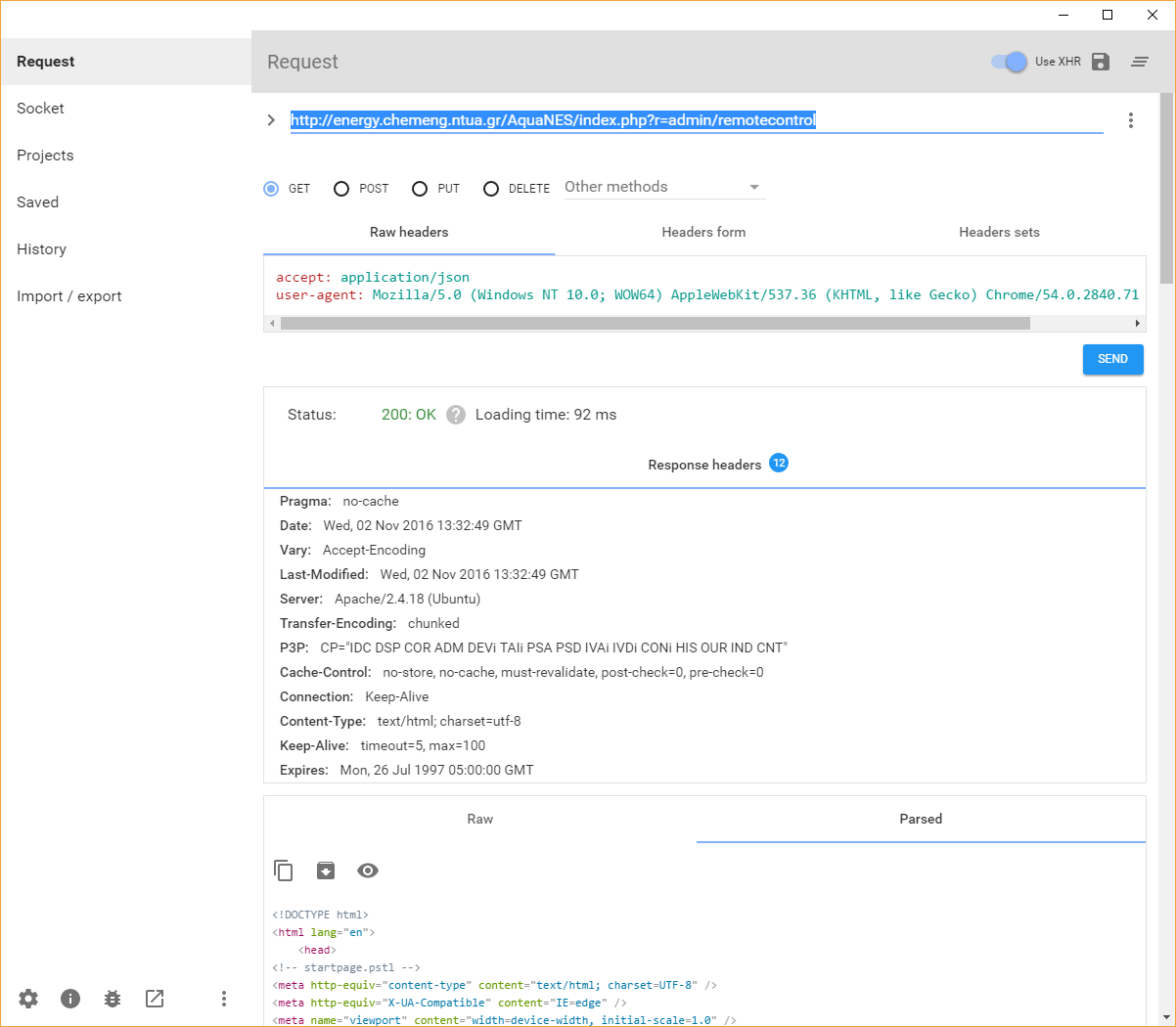Open Import / export in the sidebar

(126, 296)
